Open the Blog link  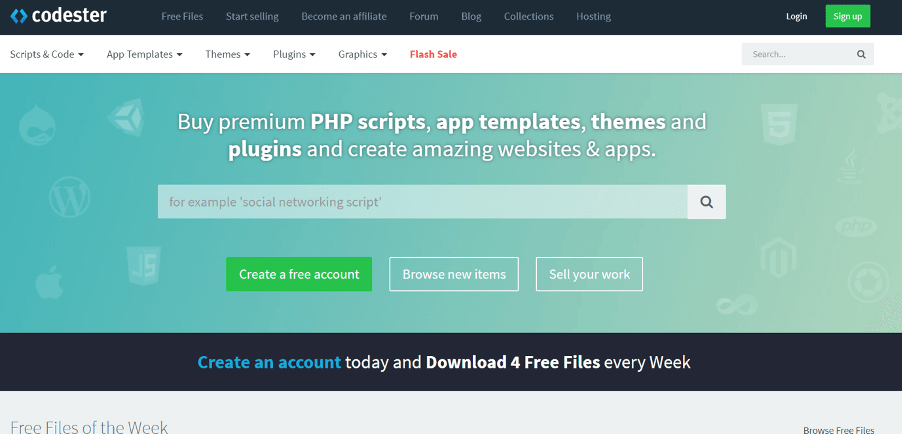pos(471,17)
